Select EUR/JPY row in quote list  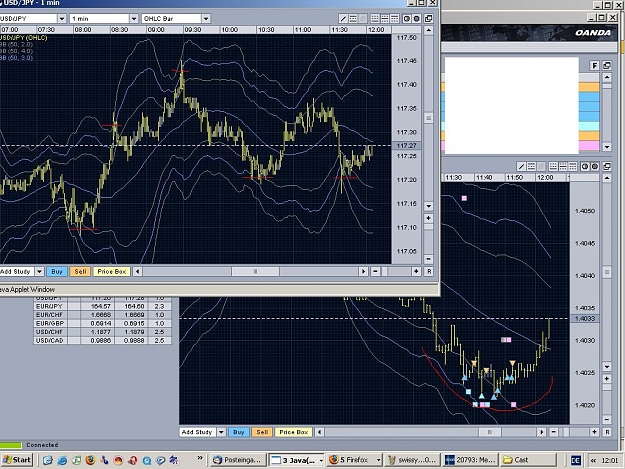click(x=102, y=306)
